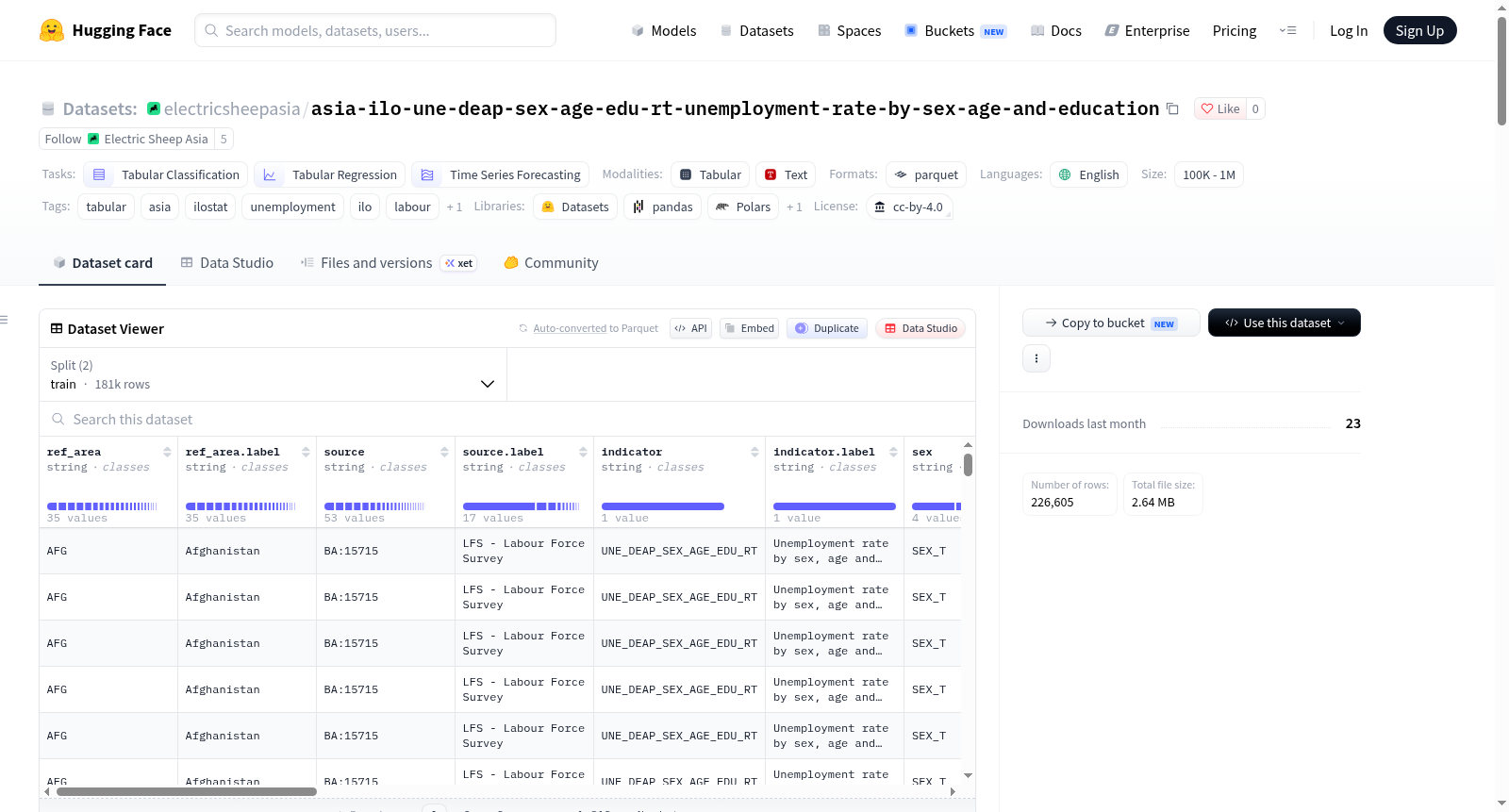1509x812 pixels.
Task: Click the Duplicate button
Action: [827, 328]
